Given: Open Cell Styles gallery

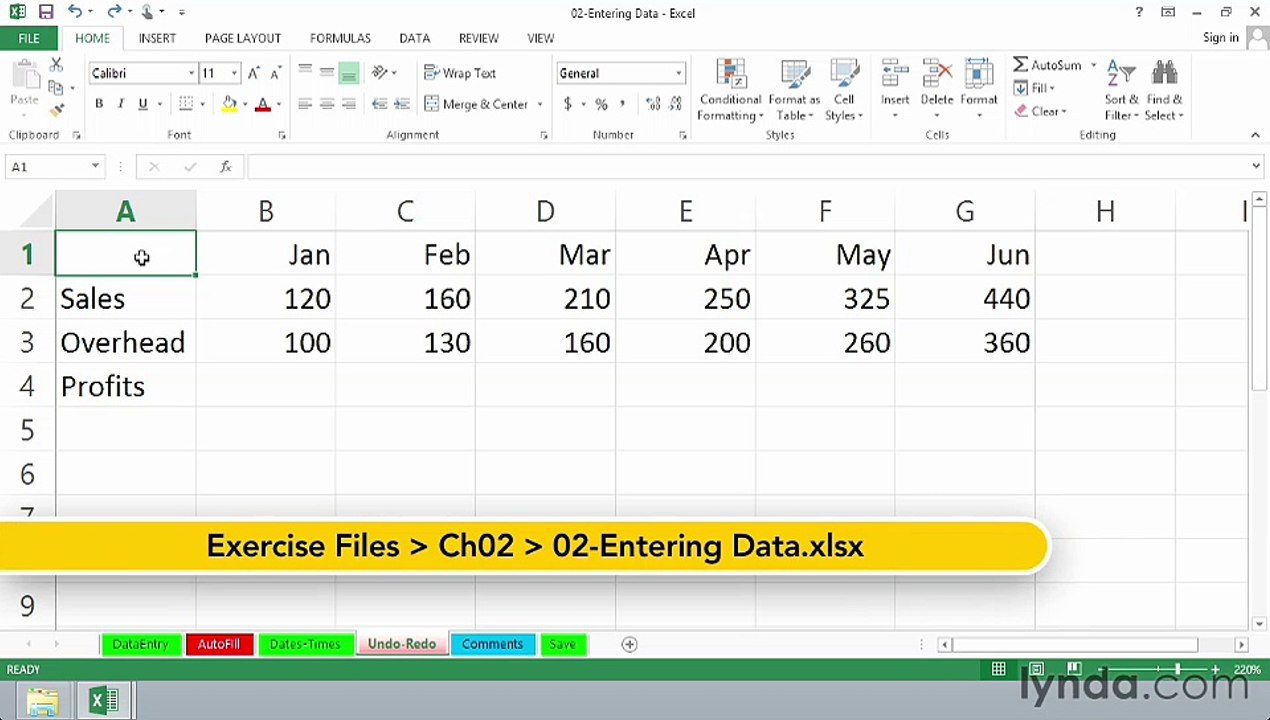Looking at the screenshot, I should pos(844,90).
